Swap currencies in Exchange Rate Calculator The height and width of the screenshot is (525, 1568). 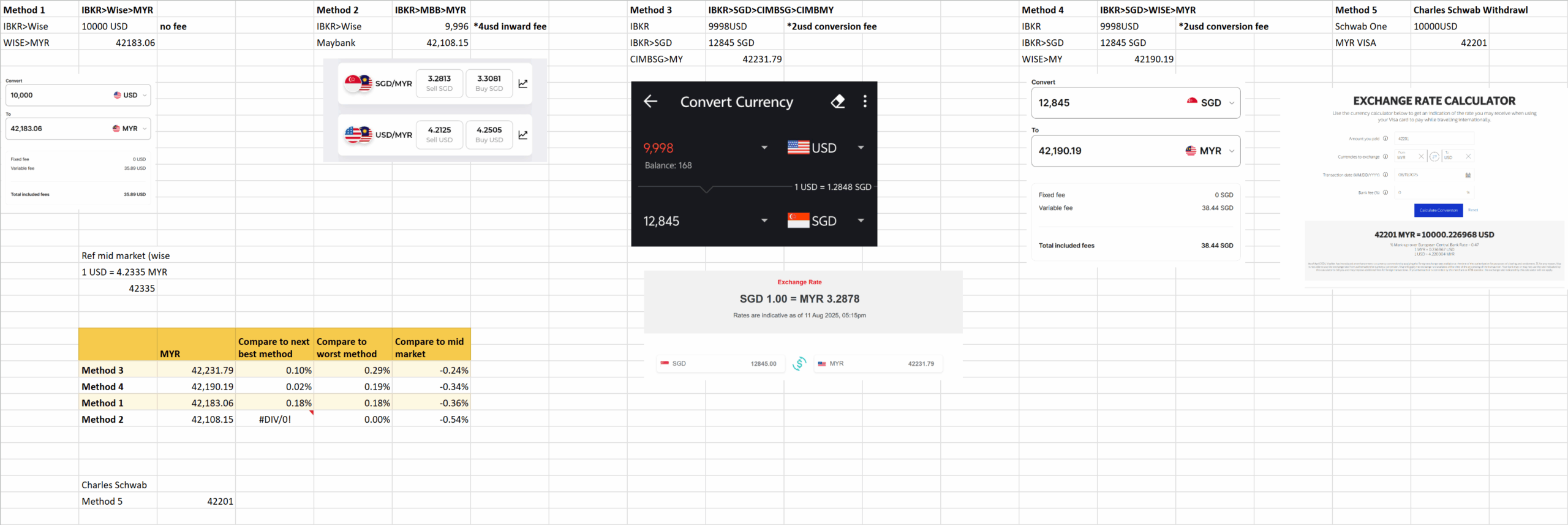(x=1434, y=157)
